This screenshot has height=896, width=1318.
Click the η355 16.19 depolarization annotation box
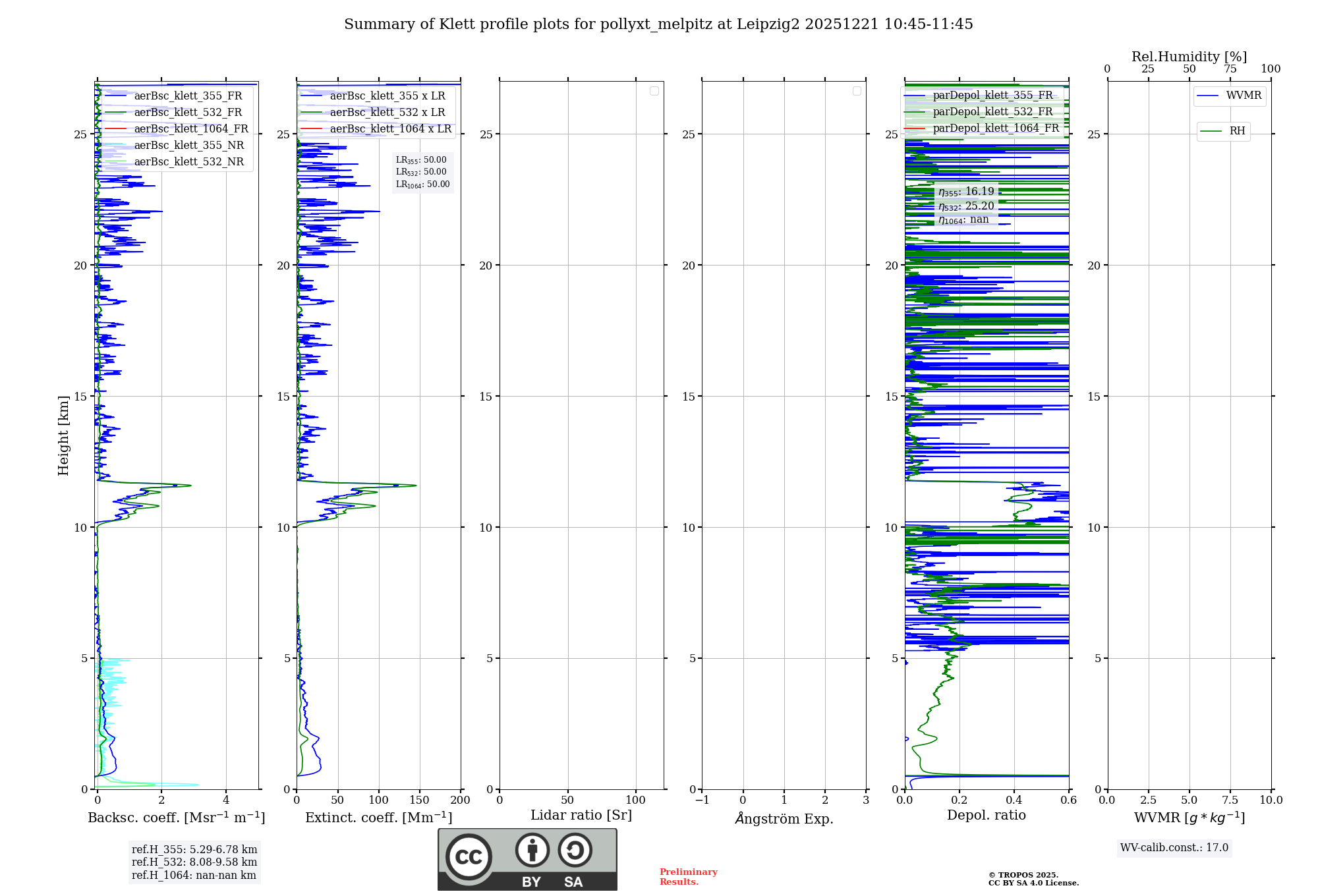pos(966,192)
